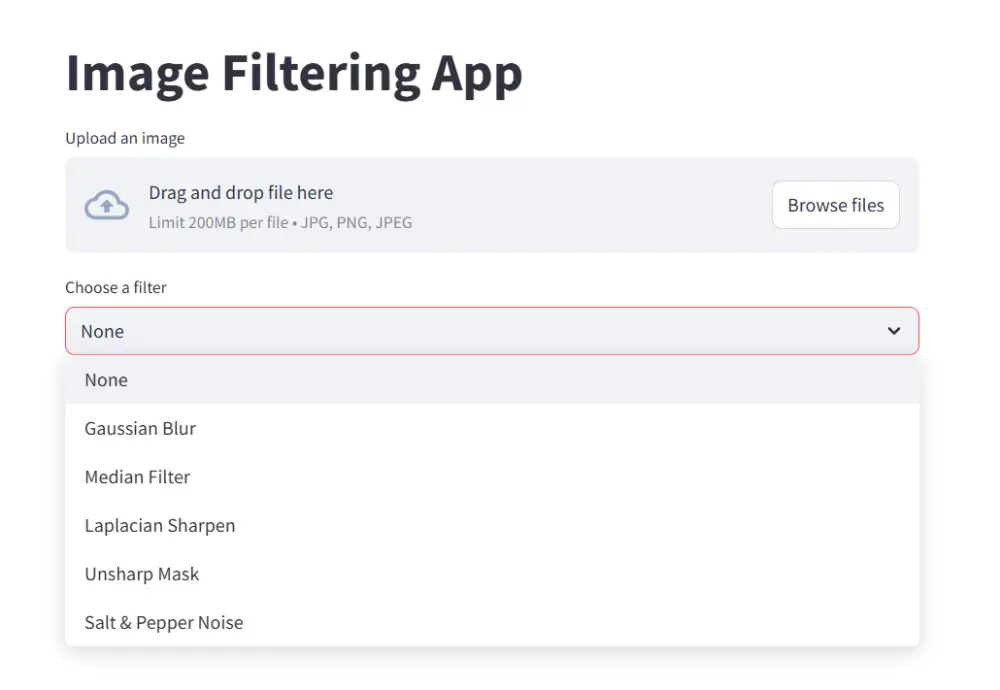
Task: Apply the Unsharp Mask option
Action: tap(142, 574)
